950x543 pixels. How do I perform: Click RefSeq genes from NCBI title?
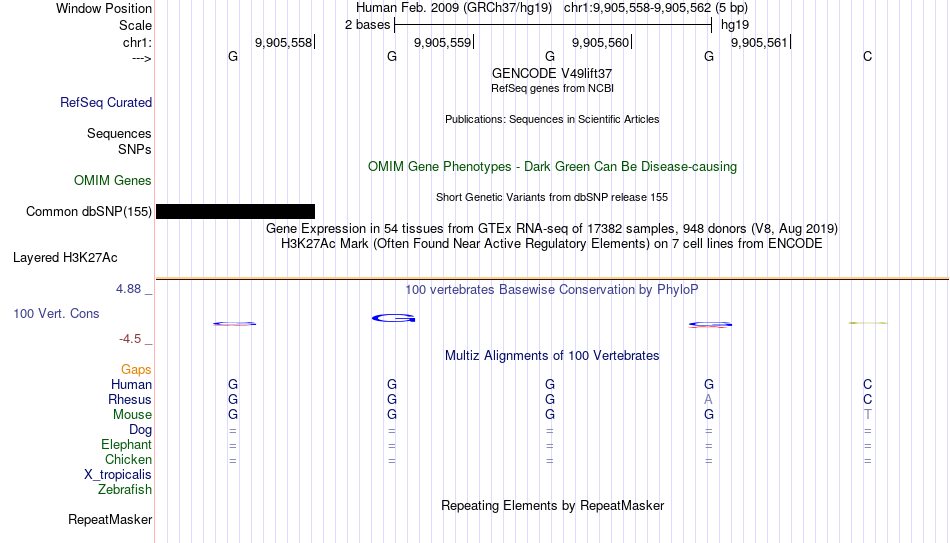coord(552,88)
